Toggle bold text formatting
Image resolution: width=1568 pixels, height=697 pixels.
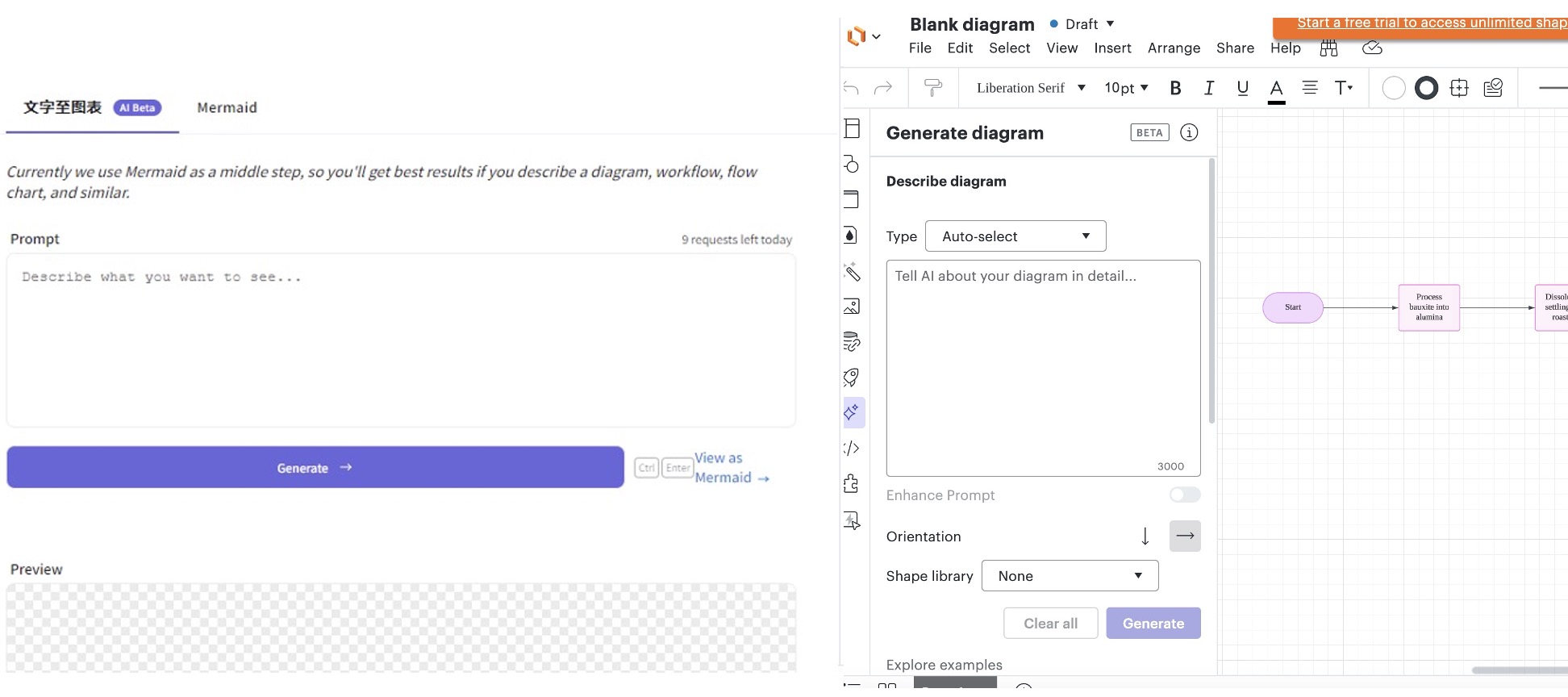coord(1175,88)
